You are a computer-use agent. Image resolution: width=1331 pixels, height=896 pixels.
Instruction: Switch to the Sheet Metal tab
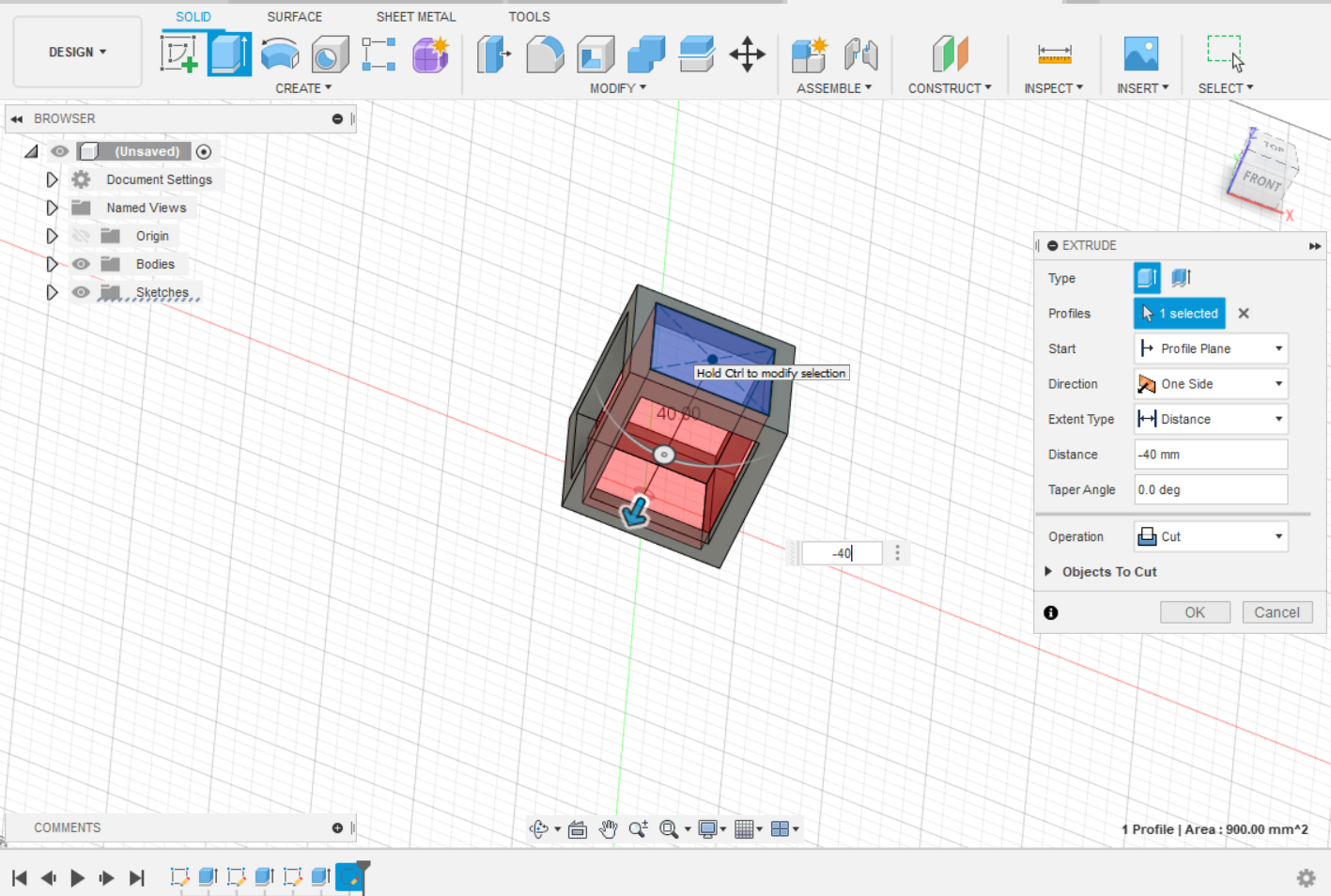415,17
